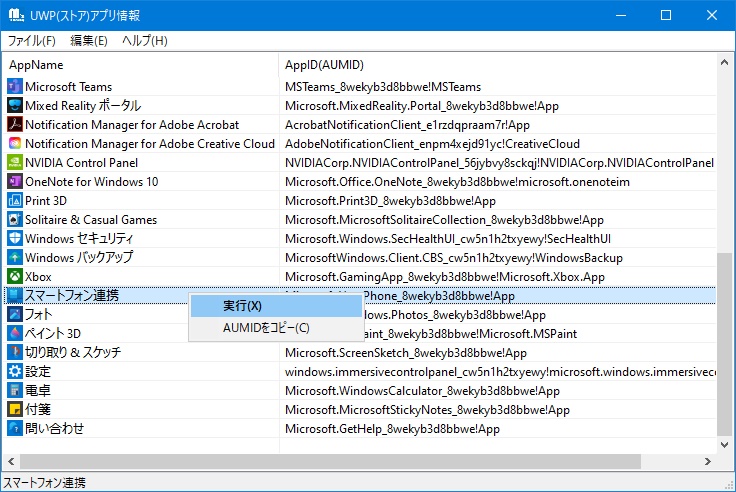Click the vertical scrollbar up arrow
Viewport: 736px width, 492px height.
(x=724, y=62)
